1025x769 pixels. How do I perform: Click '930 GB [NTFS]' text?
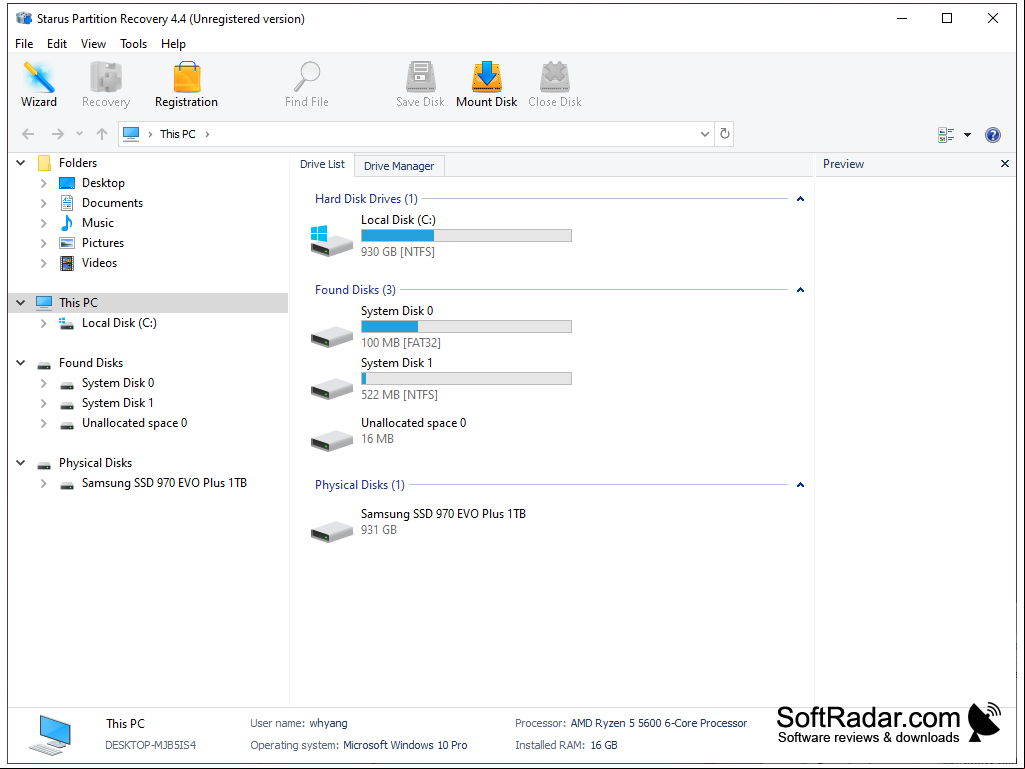[397, 252]
